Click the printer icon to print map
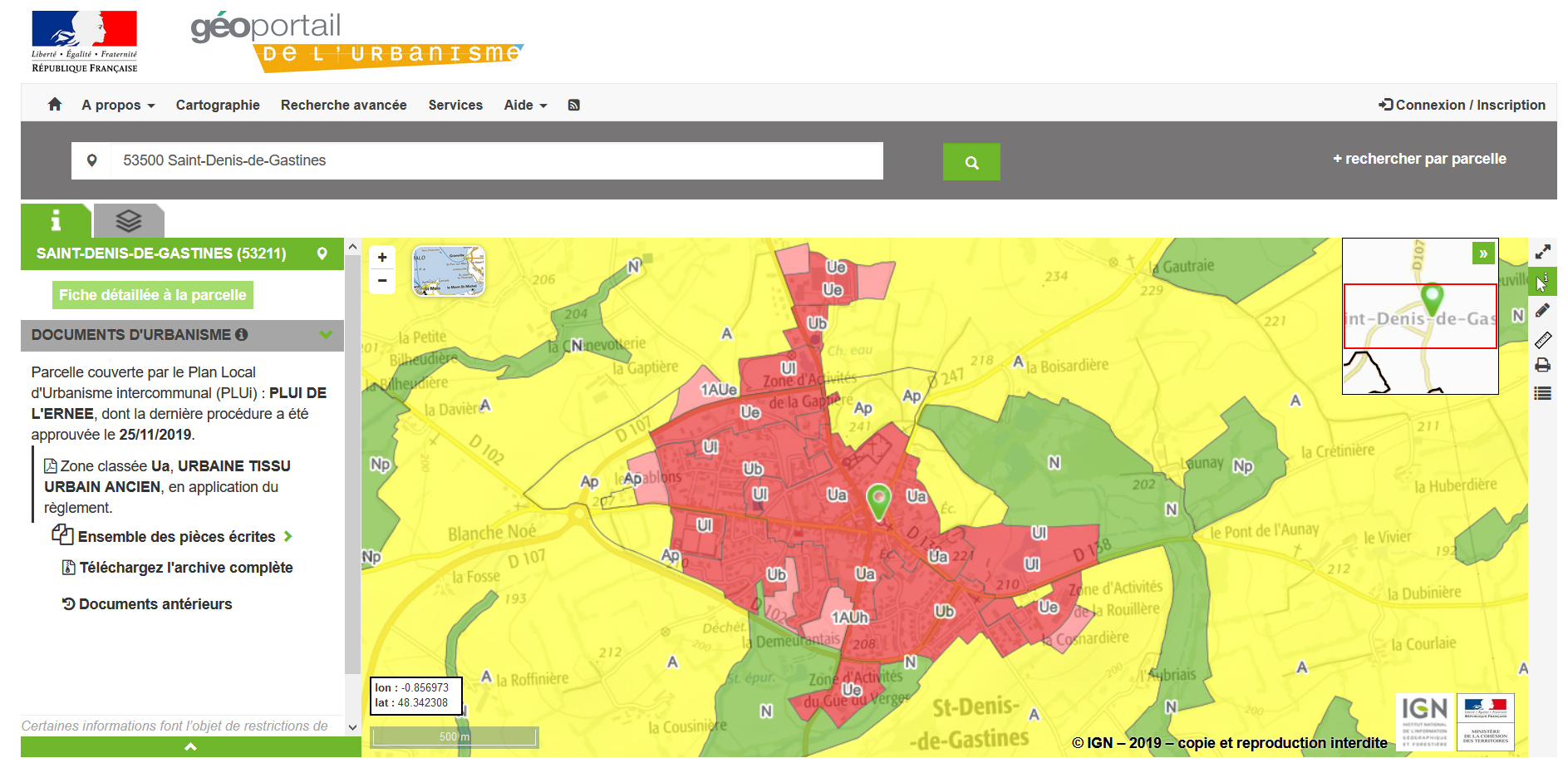Screen dimensions: 1568x763 [1542, 366]
